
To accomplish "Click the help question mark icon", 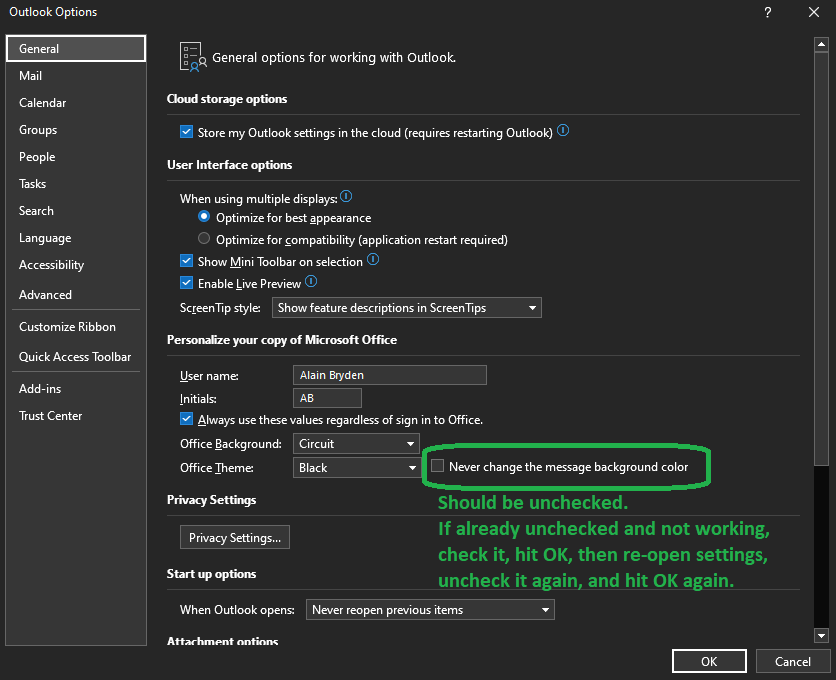I will (x=768, y=12).
